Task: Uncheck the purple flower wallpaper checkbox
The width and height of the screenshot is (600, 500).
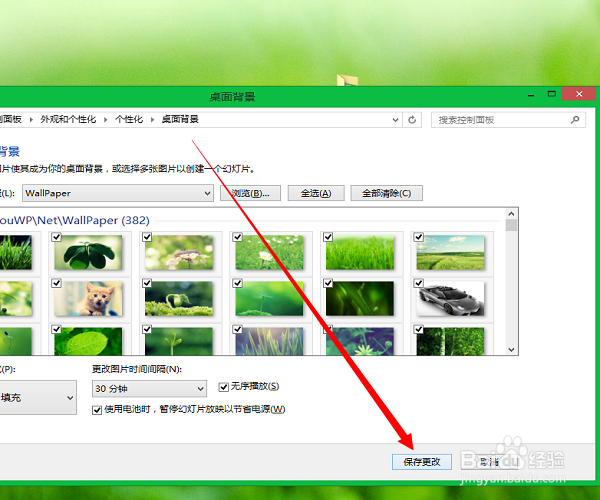Action: [147, 237]
